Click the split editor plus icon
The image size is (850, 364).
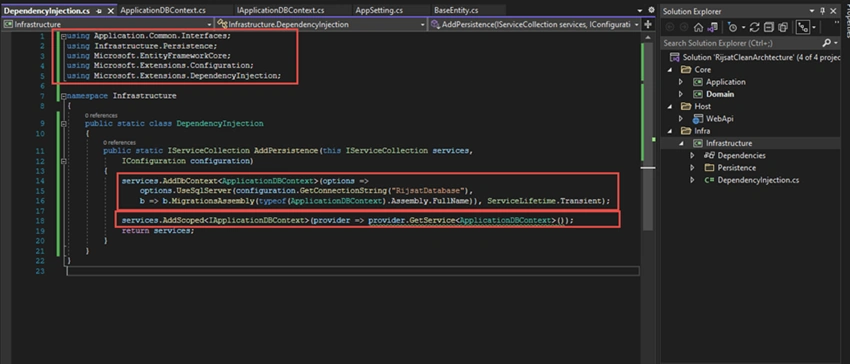click(648, 24)
